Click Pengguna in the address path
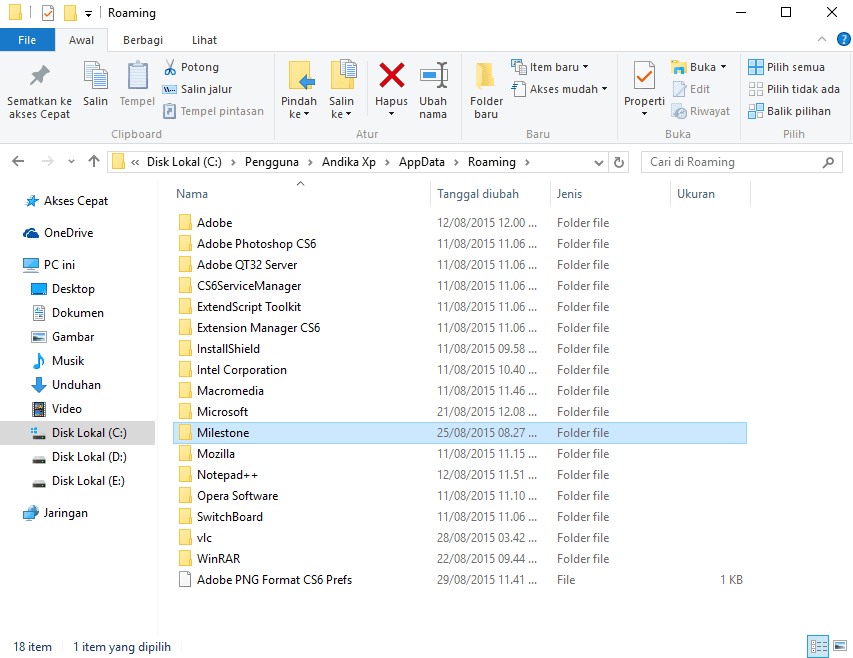The image size is (853, 658). 271,162
